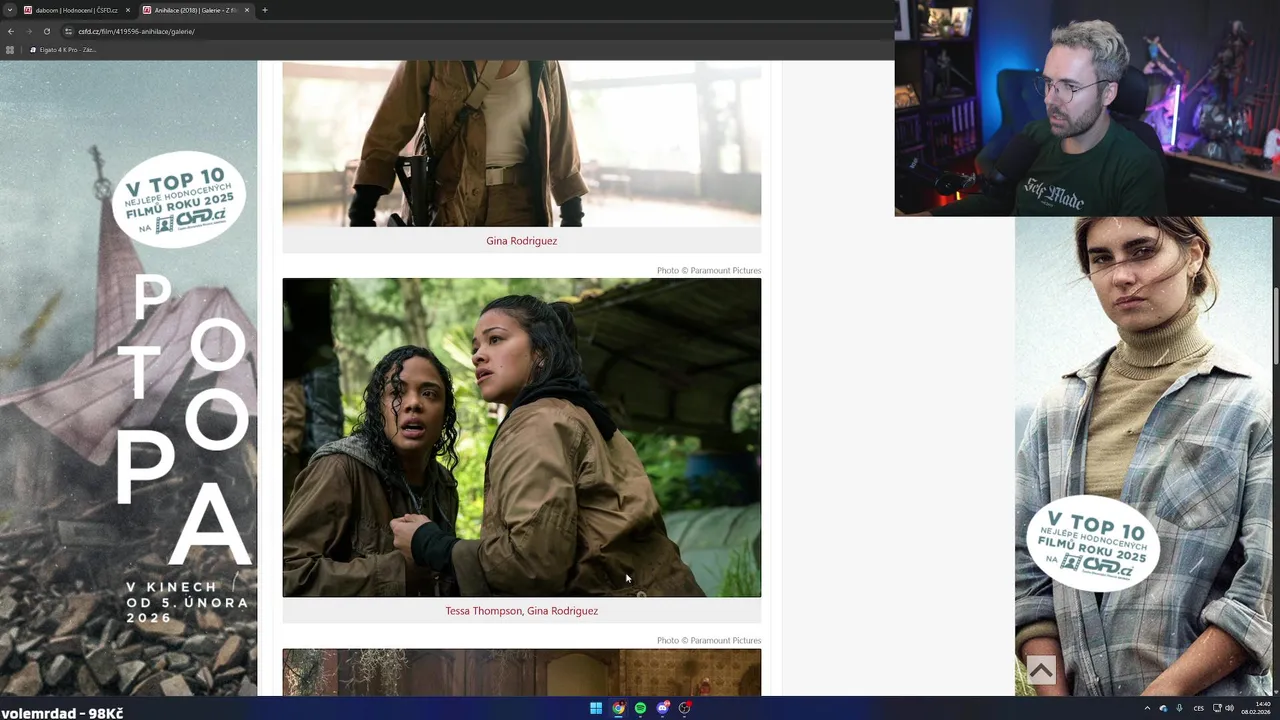Show hidden system tray icons
This screenshot has width=1280, height=720.
click(1147, 708)
